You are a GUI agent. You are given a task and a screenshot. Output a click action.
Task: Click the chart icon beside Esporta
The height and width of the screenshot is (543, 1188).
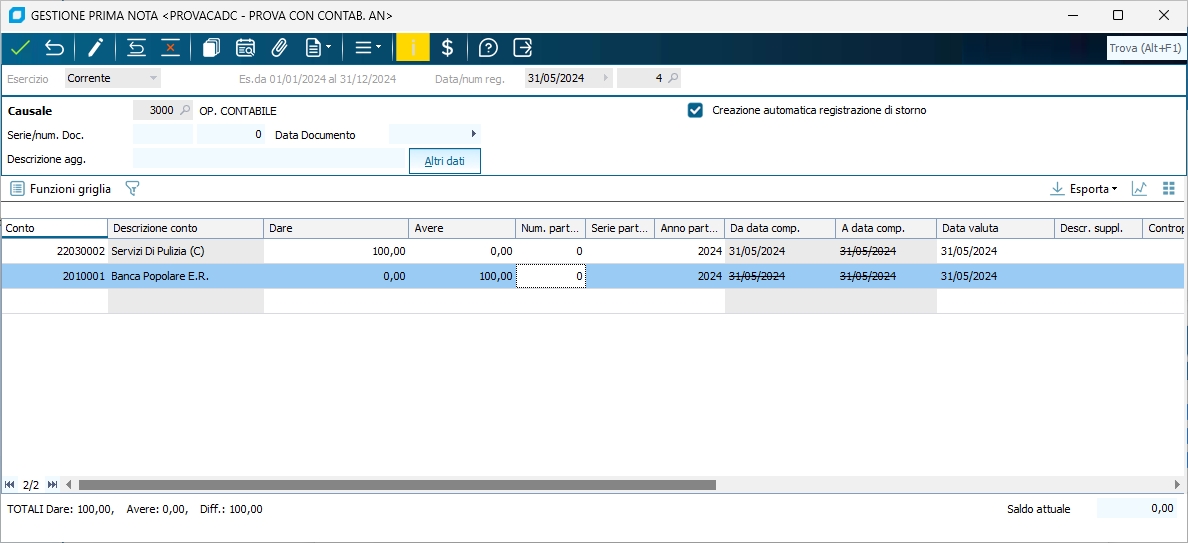[1139, 188]
